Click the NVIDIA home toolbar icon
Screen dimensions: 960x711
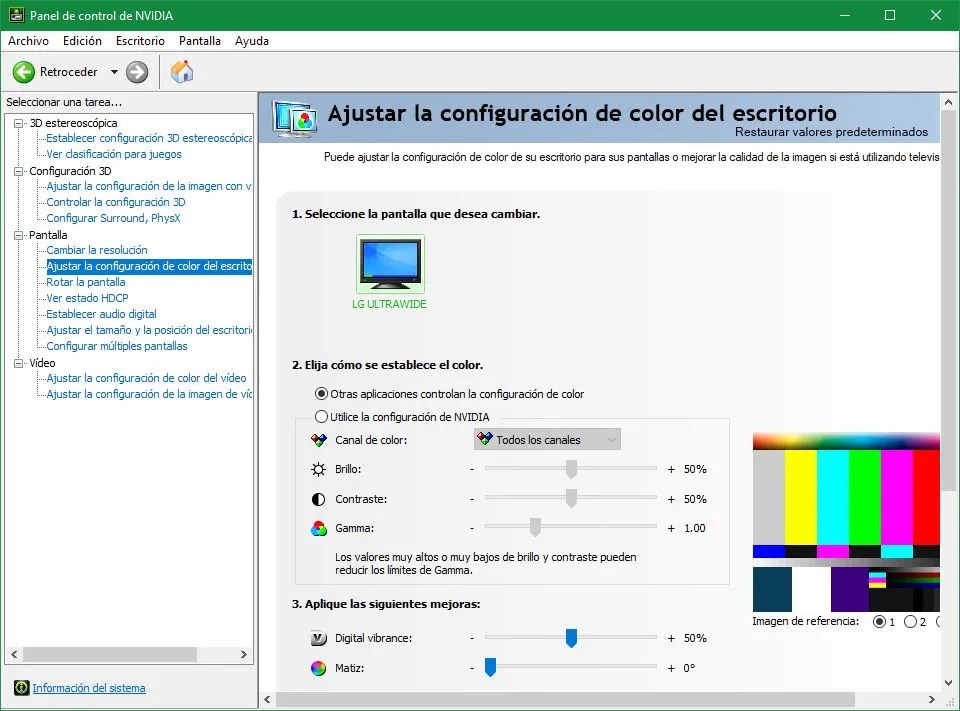pyautogui.click(x=182, y=71)
